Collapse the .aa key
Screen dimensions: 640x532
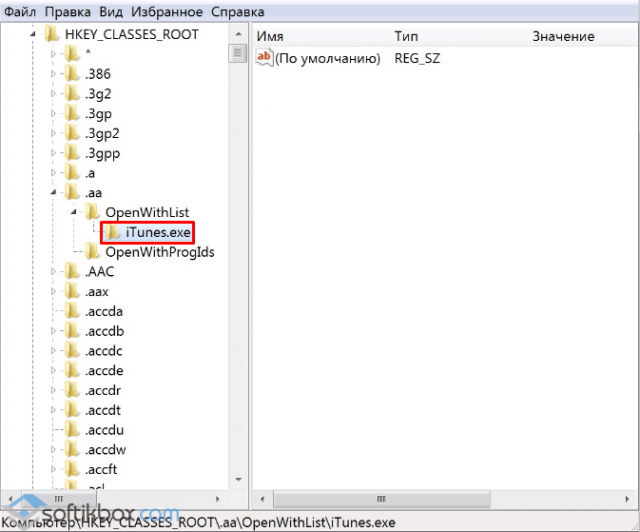(x=53, y=192)
